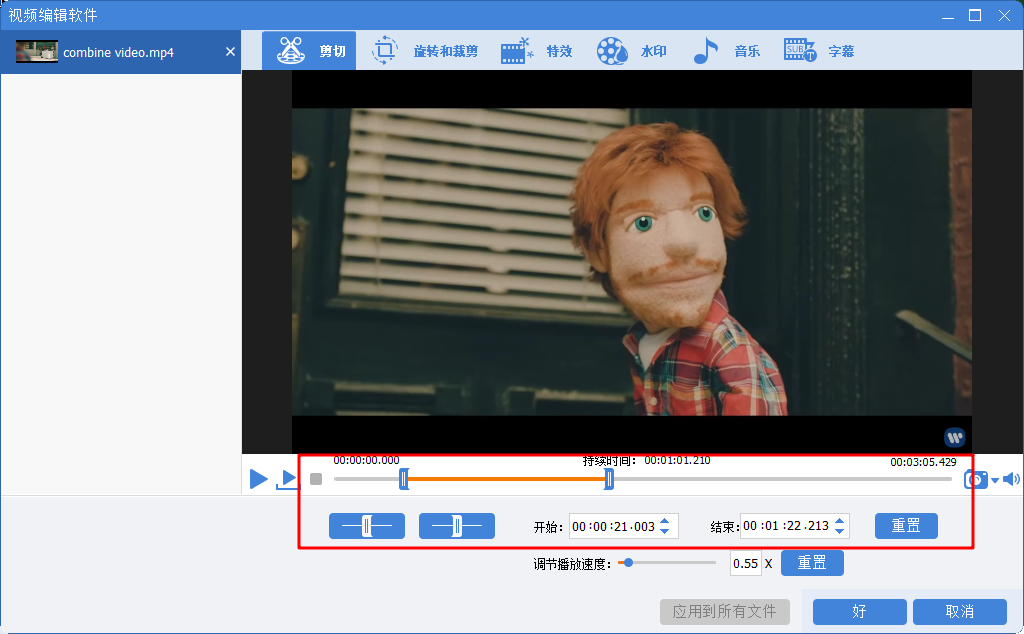The height and width of the screenshot is (634, 1024).
Task: Decrease end time with down arrow
Action: pyautogui.click(x=839, y=531)
